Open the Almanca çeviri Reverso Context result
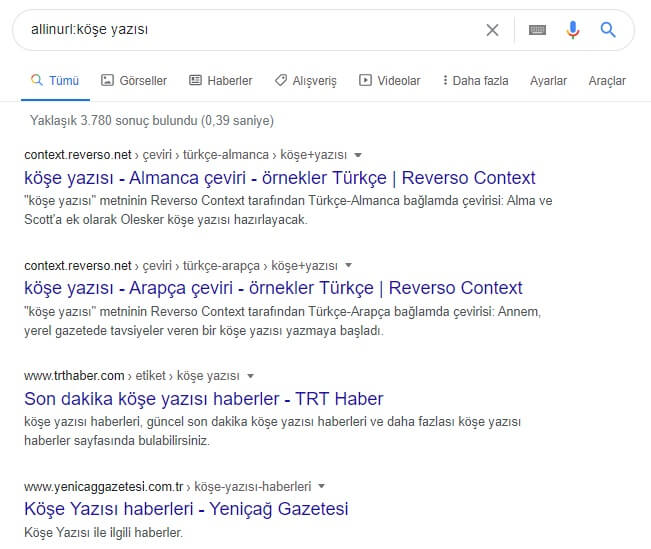651x549 pixels. tap(279, 178)
